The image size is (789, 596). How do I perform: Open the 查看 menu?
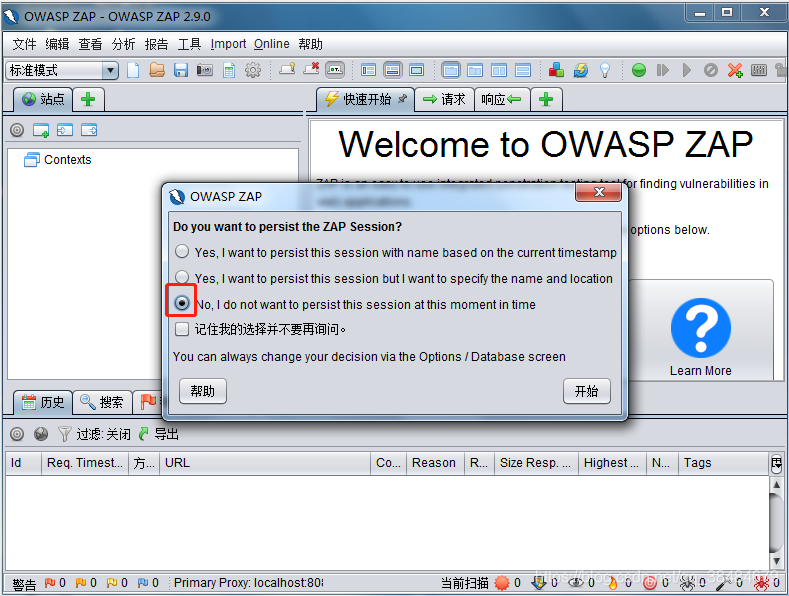pyautogui.click(x=91, y=44)
